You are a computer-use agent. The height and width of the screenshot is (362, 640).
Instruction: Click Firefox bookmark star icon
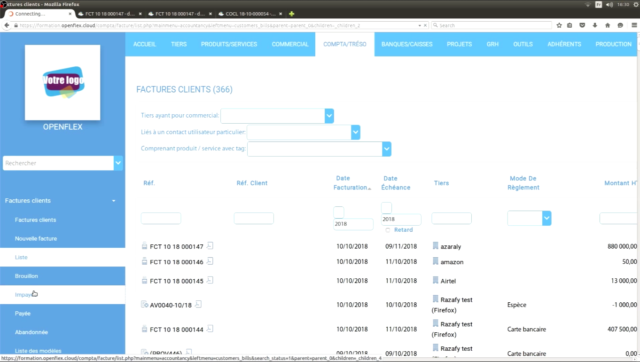click(559, 25)
